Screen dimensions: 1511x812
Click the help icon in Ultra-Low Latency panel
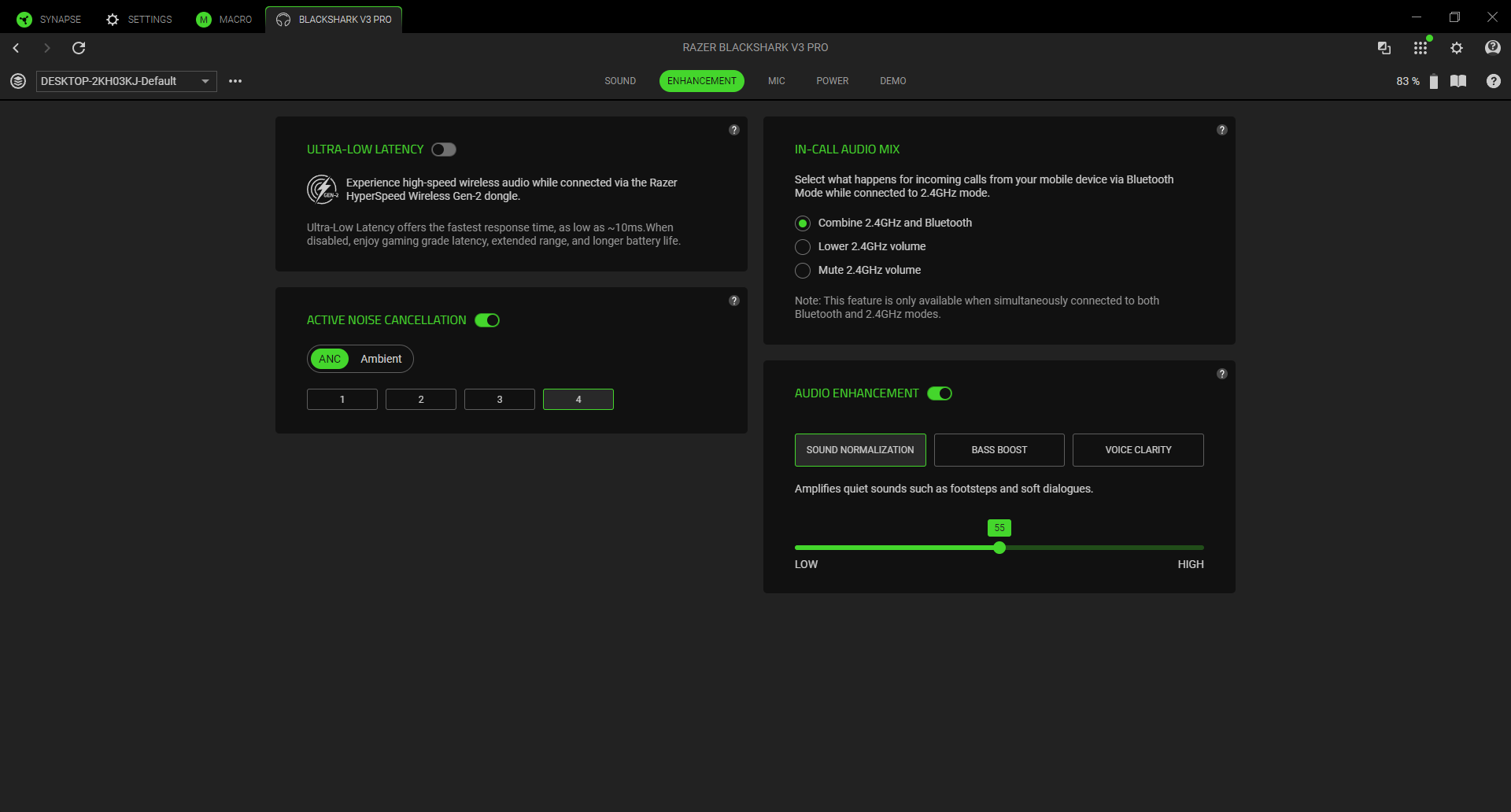pyautogui.click(x=733, y=130)
